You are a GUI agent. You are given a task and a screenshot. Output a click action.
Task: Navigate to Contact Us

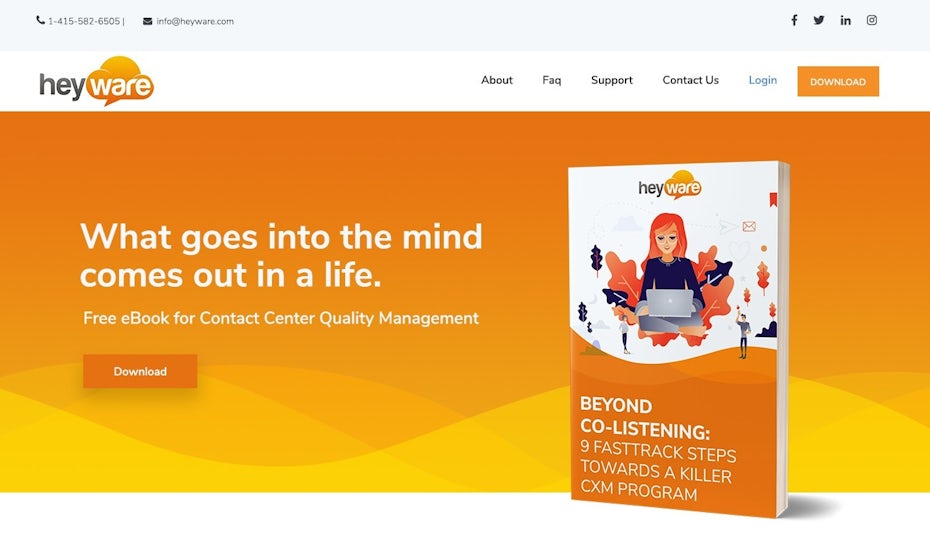pyautogui.click(x=690, y=80)
